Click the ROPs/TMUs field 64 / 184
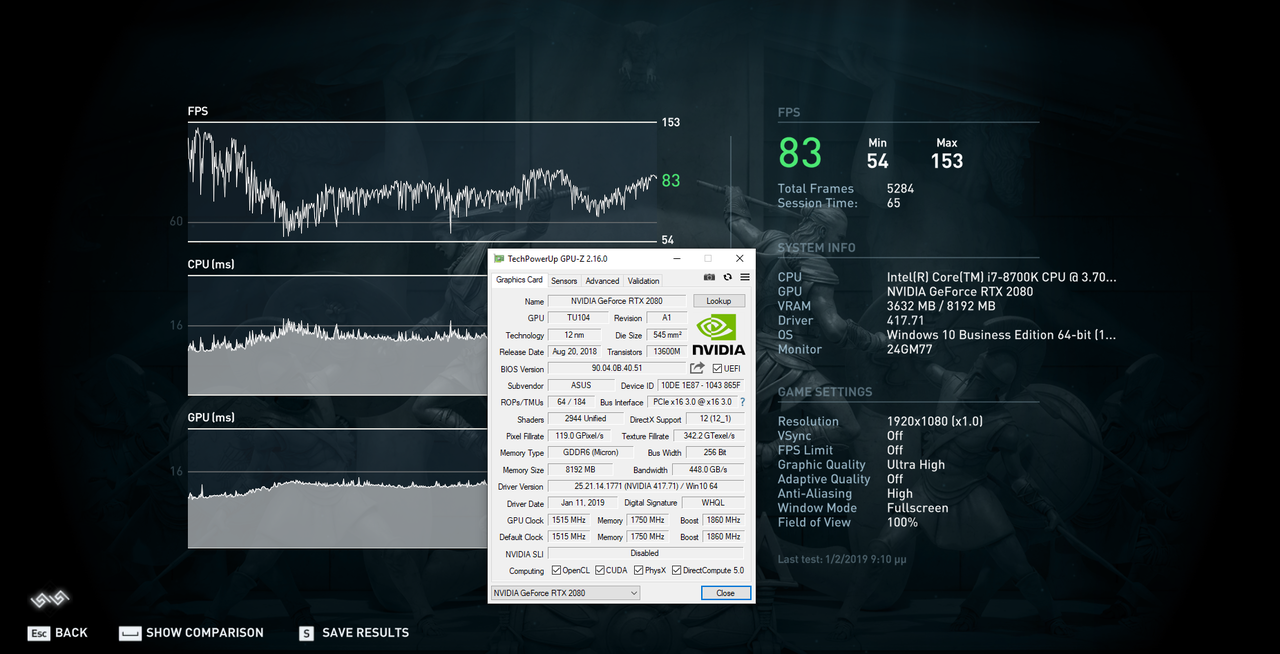 pos(571,402)
